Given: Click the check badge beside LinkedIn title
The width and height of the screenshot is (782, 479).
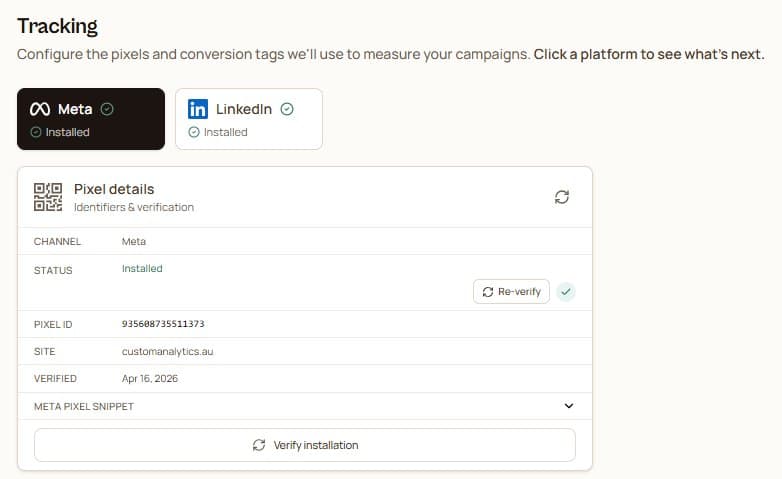Looking at the screenshot, I should point(287,109).
